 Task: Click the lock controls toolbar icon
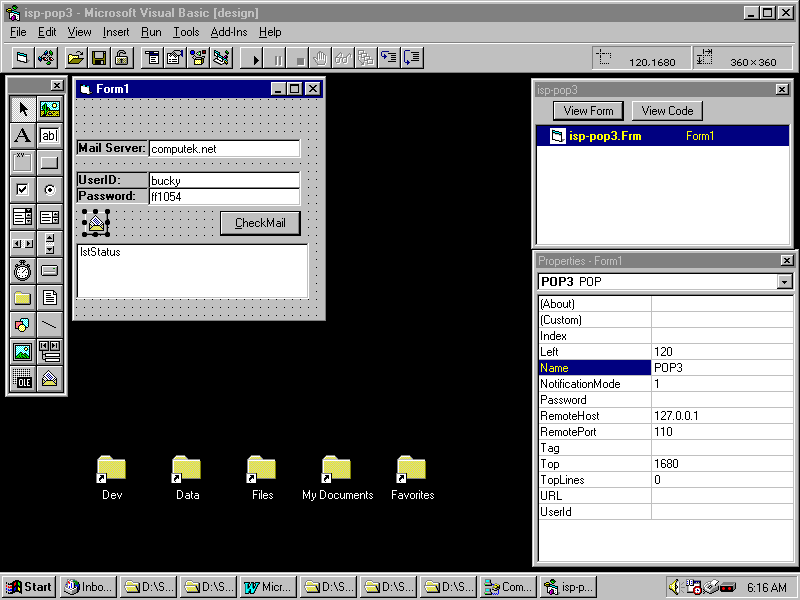pyautogui.click(x=121, y=58)
